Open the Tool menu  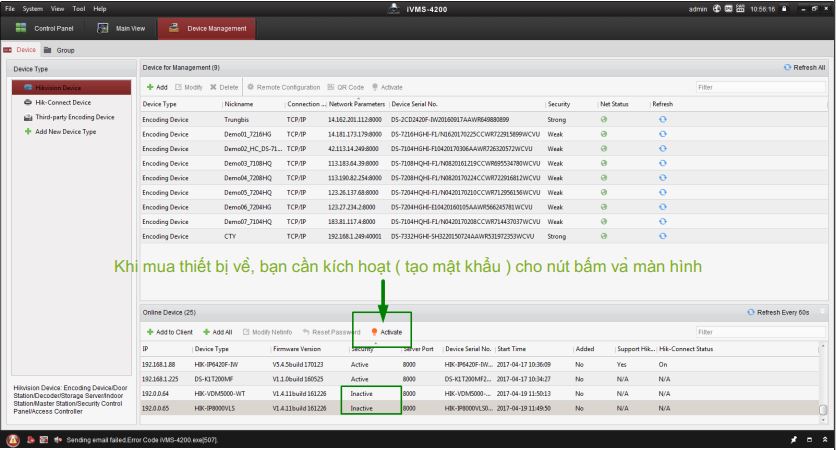[x=79, y=9]
